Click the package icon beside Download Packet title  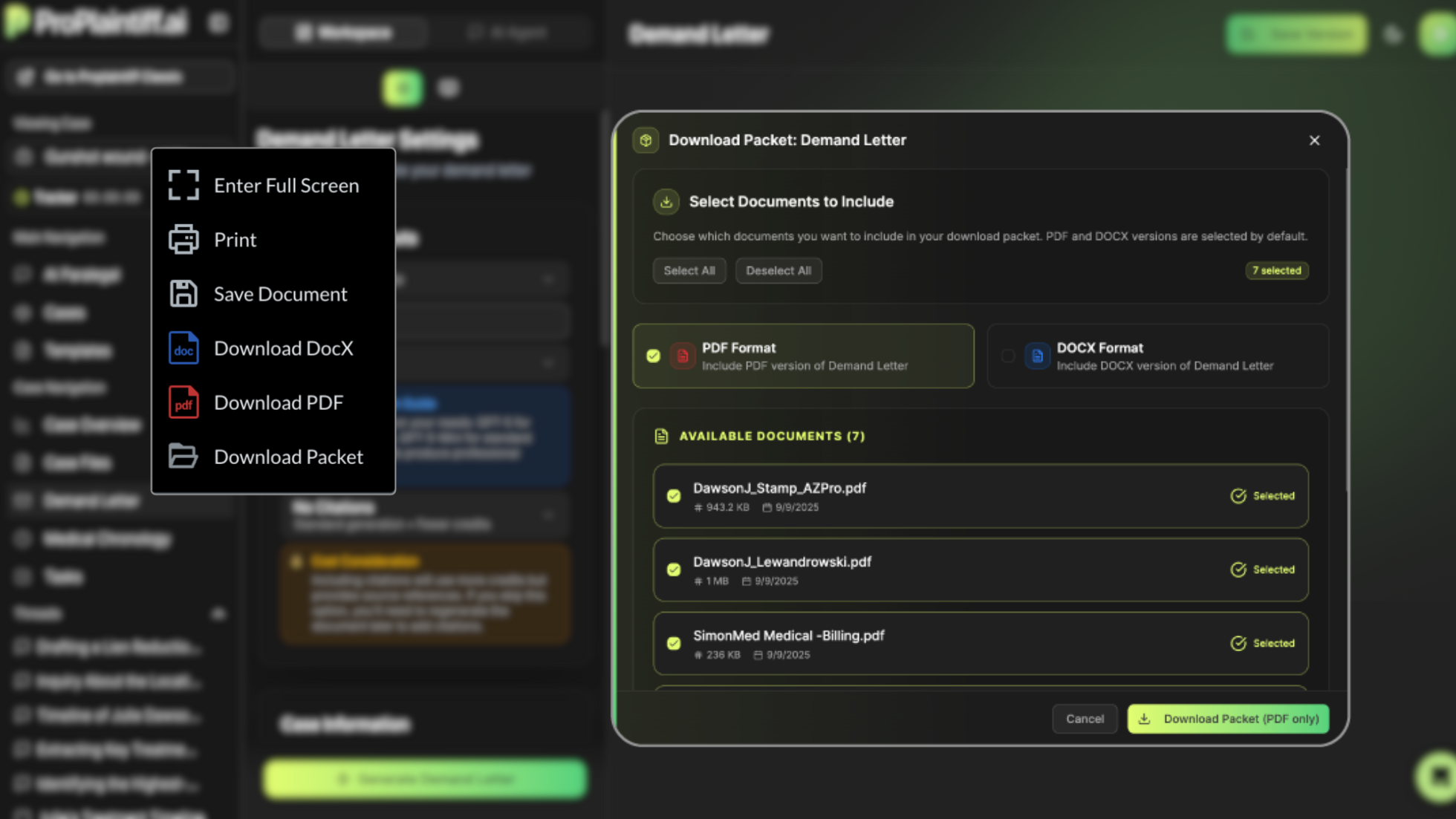tap(646, 140)
